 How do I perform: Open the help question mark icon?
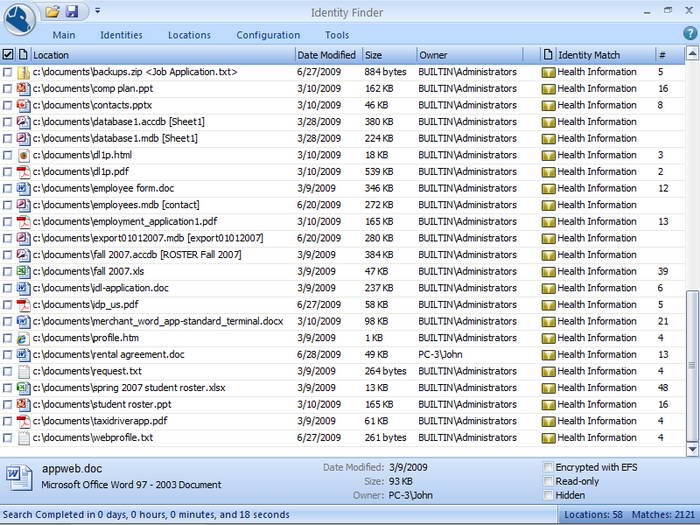[x=690, y=33]
